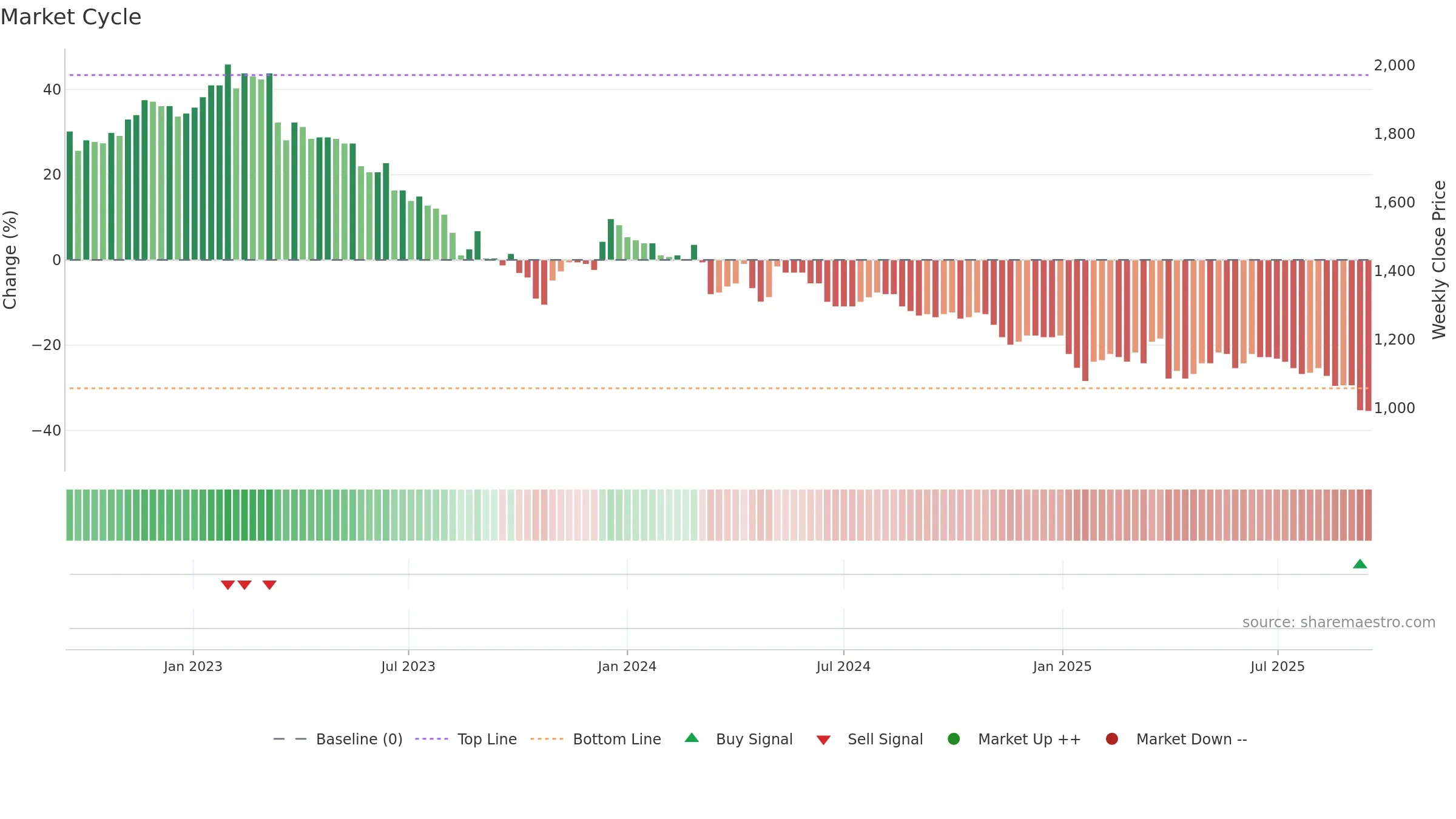Click the 2,000 price axis label
The width and height of the screenshot is (1456, 819).
pyautogui.click(x=1394, y=65)
